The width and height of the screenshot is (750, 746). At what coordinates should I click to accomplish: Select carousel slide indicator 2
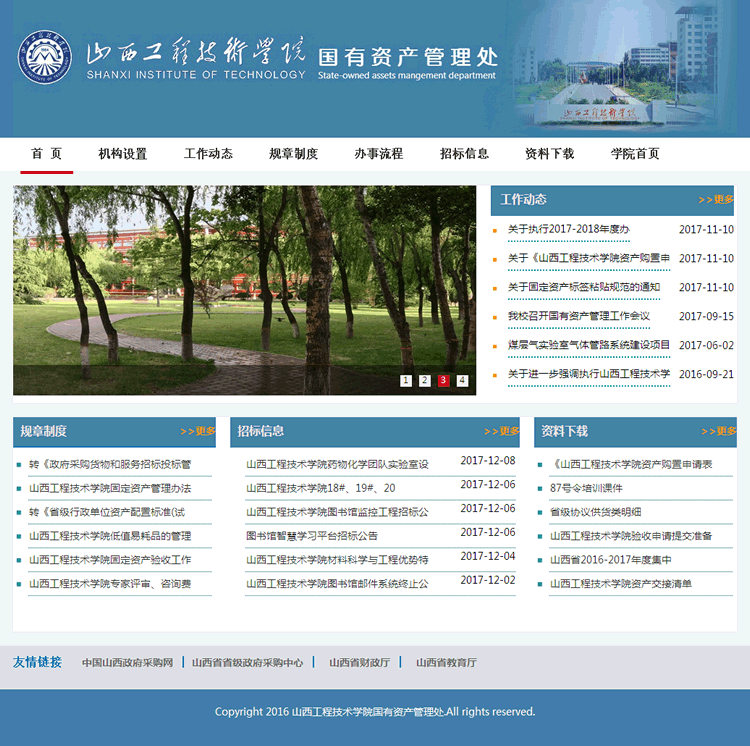point(425,380)
